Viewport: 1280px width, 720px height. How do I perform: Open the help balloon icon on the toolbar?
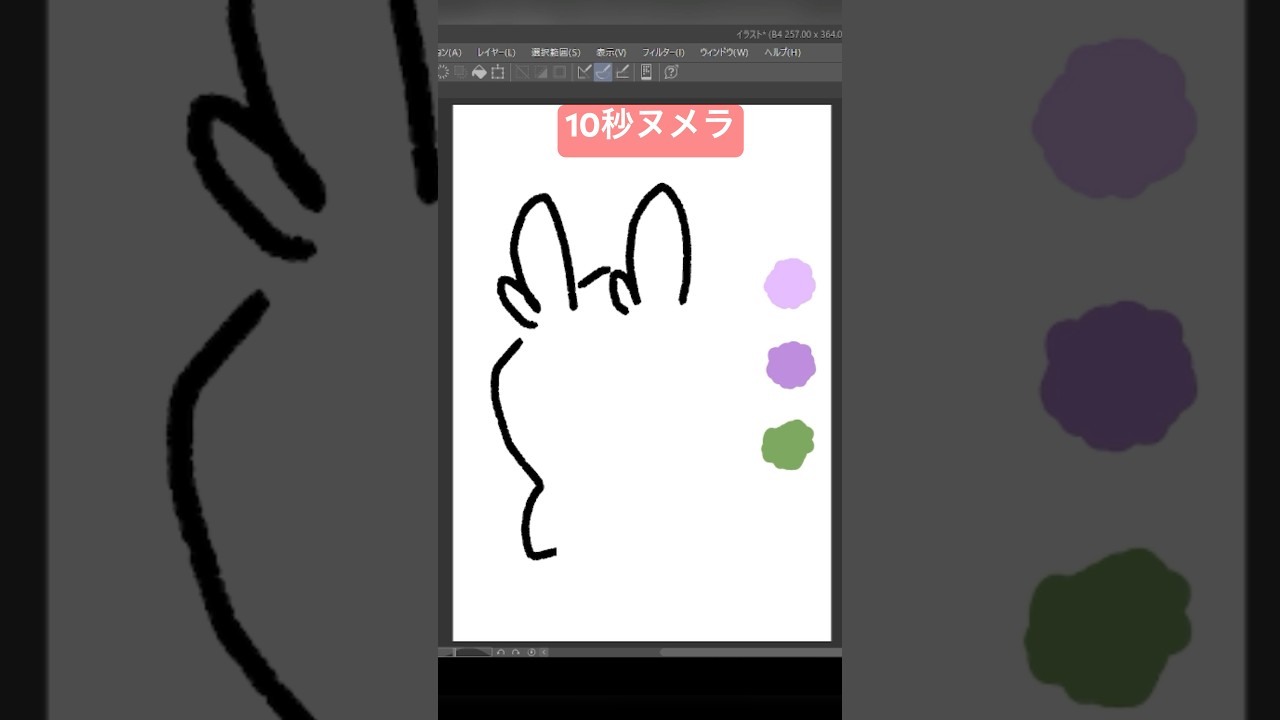coord(671,71)
